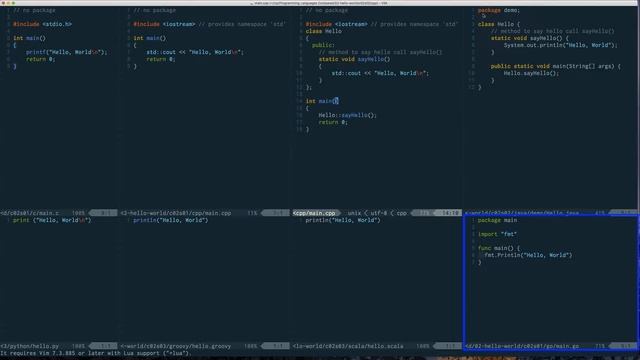640x360 pixels.
Task: Click the 'package main' line
Action: (497, 220)
